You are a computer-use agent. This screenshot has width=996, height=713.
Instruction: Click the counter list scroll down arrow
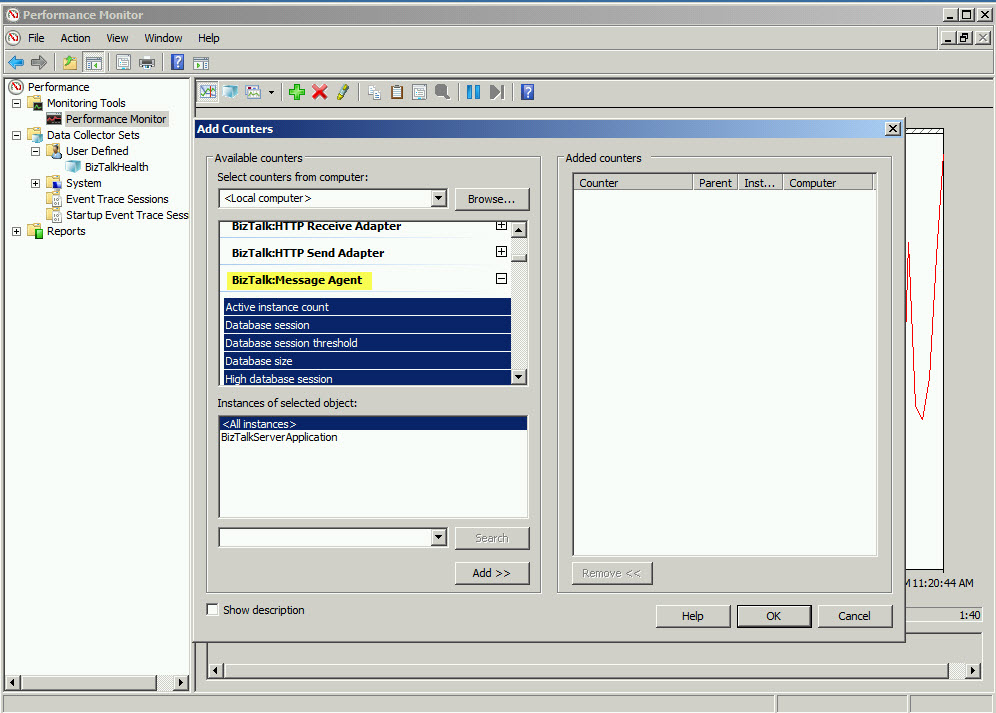(519, 377)
